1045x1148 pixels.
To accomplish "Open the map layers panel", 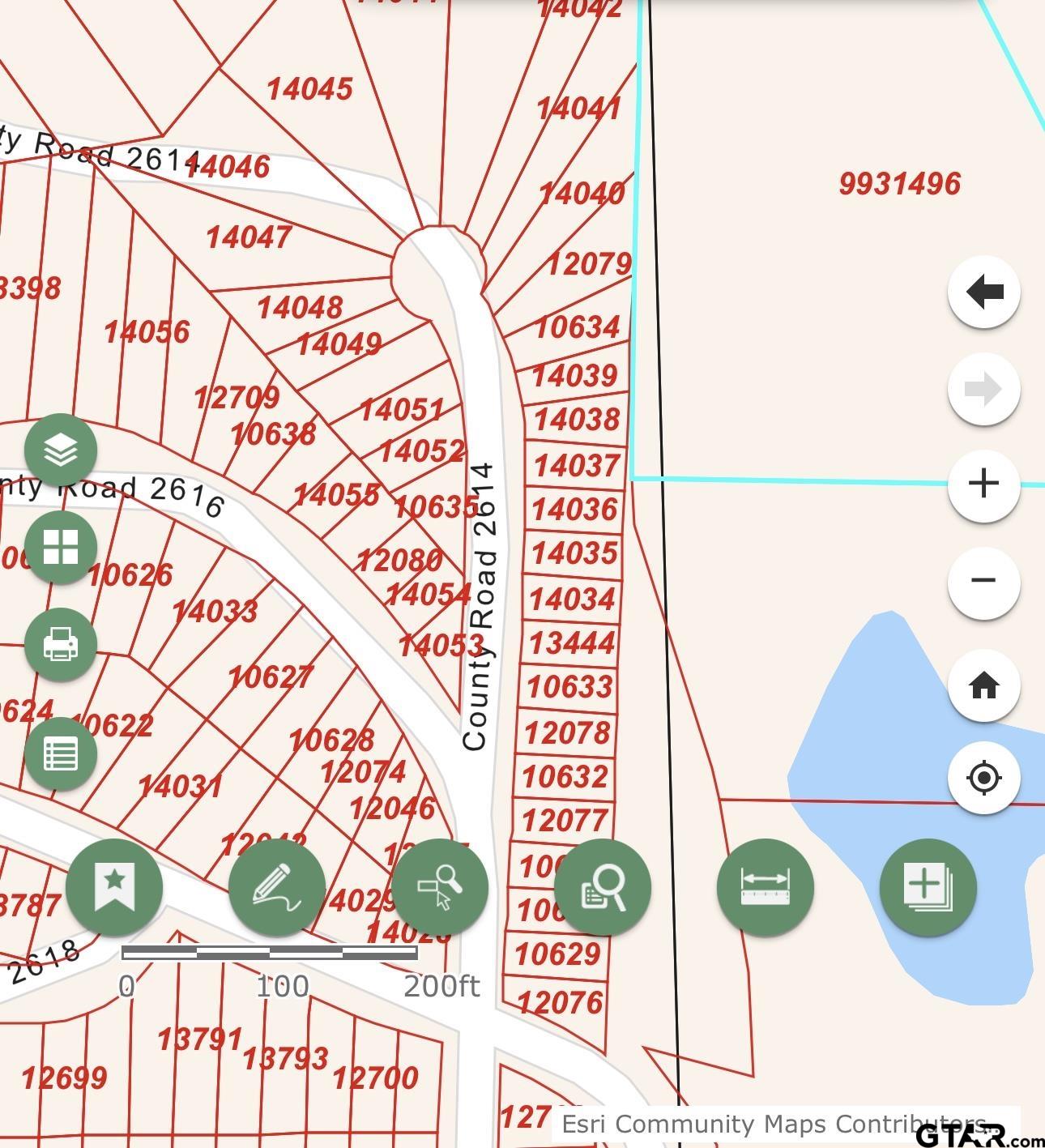I will coord(61,448).
